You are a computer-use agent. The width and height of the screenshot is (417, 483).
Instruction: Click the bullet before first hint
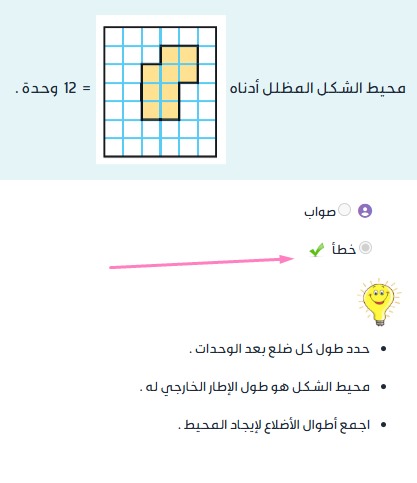click(x=383, y=349)
